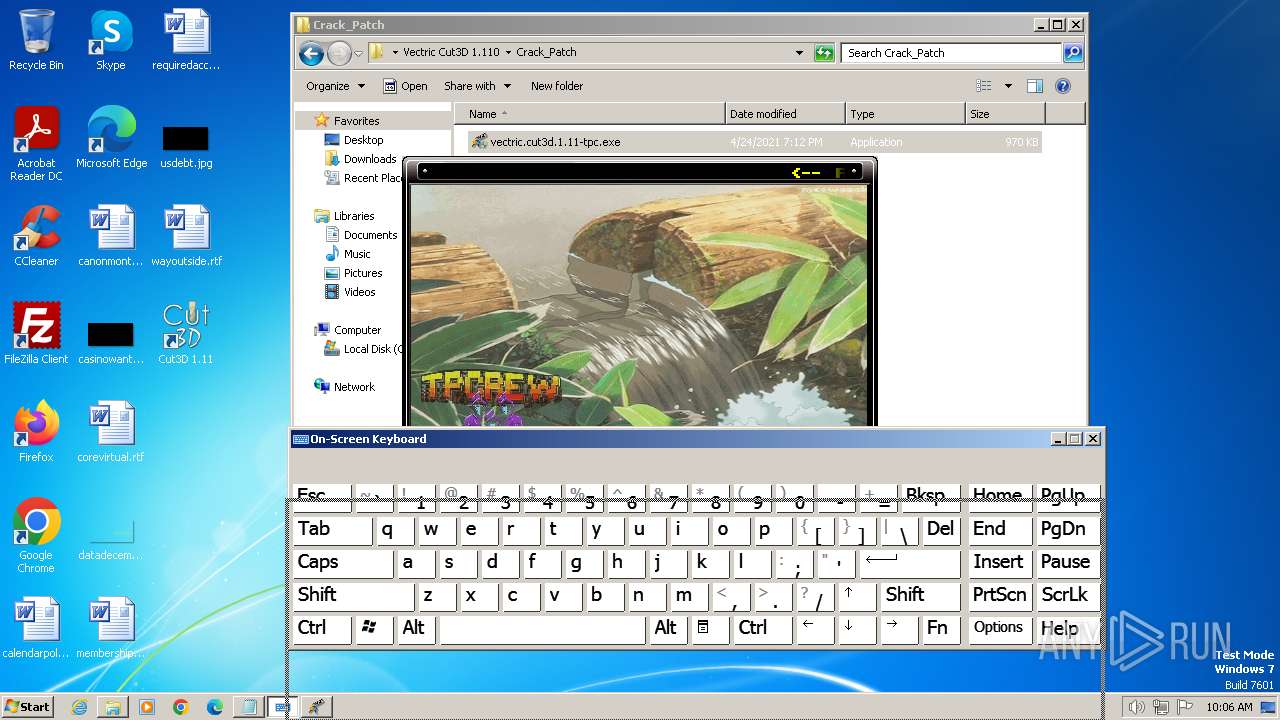Expand the view options dropdown arrow
Screen dimensions: 1280x720
pyautogui.click(x=1008, y=86)
